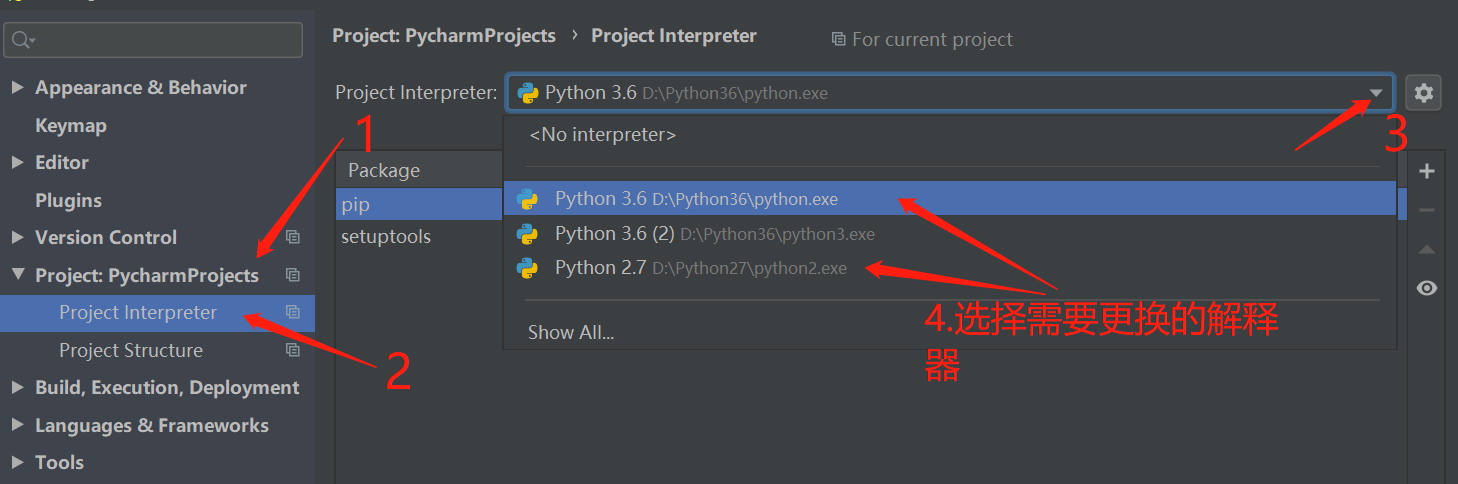The width and height of the screenshot is (1458, 484).
Task: Choose Python 3.6 (2) python3.exe option
Action: [714, 234]
